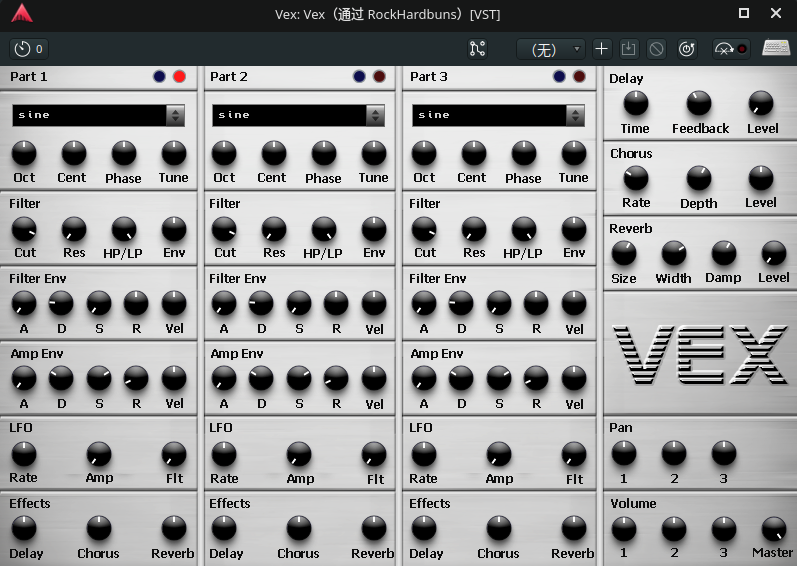Toggle the red LED on Part 2
Screen dimensions: 797x566
(379, 77)
